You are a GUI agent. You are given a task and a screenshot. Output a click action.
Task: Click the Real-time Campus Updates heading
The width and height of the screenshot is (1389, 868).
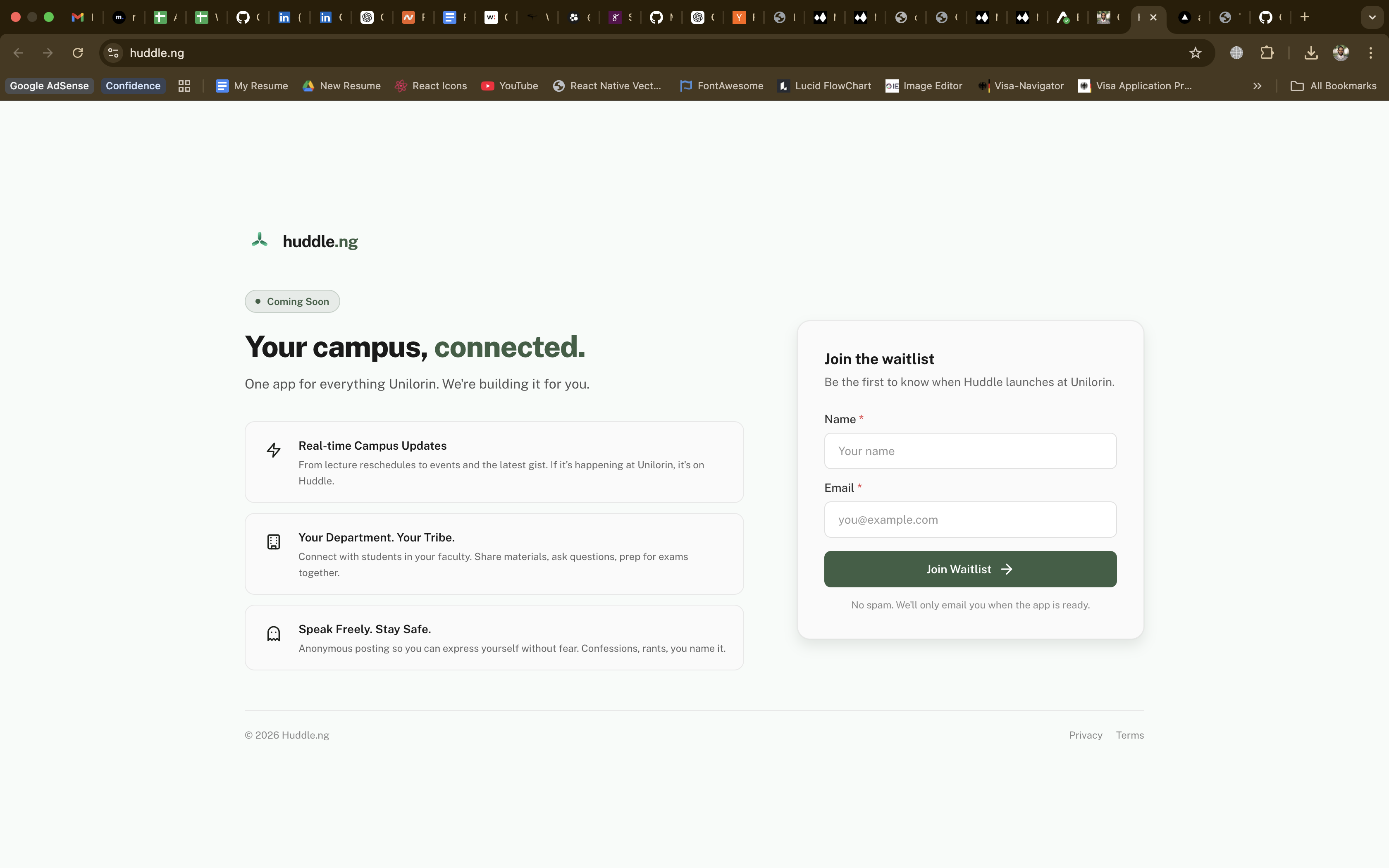click(372, 446)
